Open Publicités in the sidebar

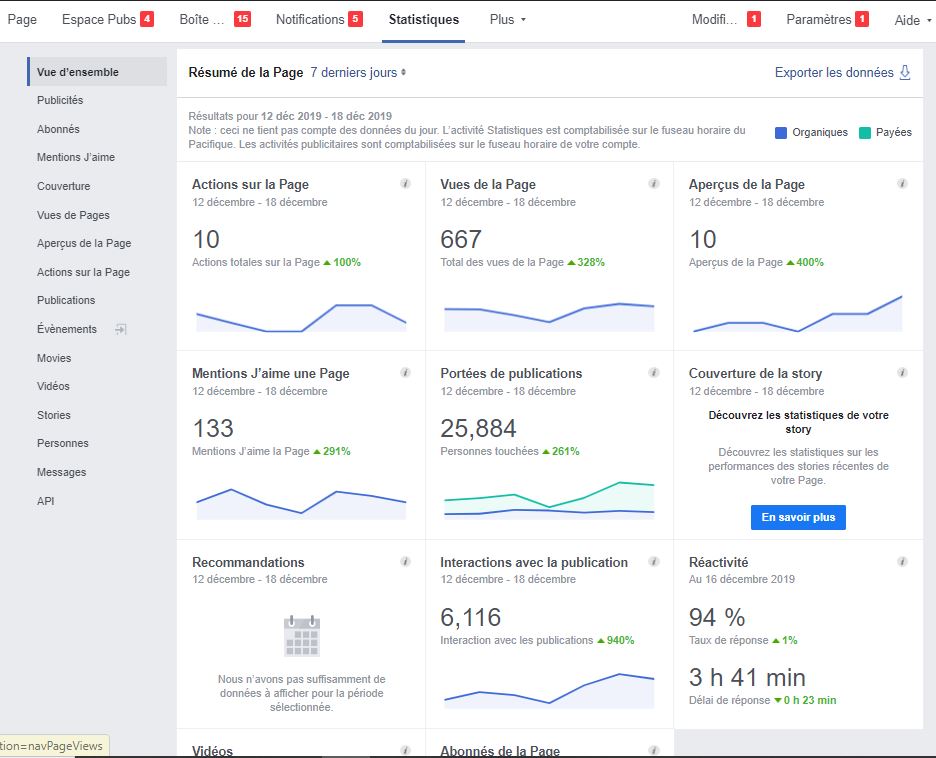60,100
